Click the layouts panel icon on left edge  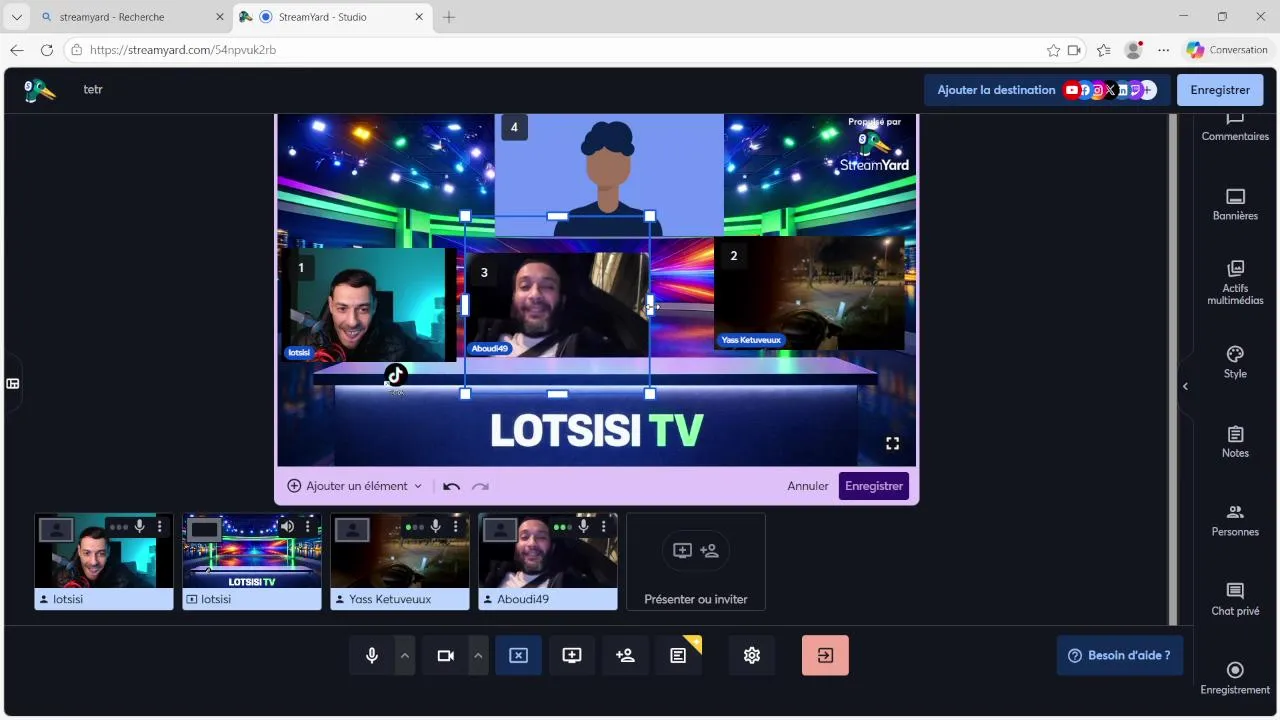[x=13, y=383]
